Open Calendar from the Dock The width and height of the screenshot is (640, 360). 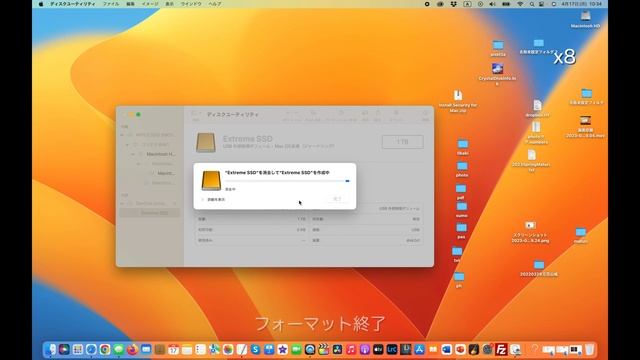[x=173, y=349]
